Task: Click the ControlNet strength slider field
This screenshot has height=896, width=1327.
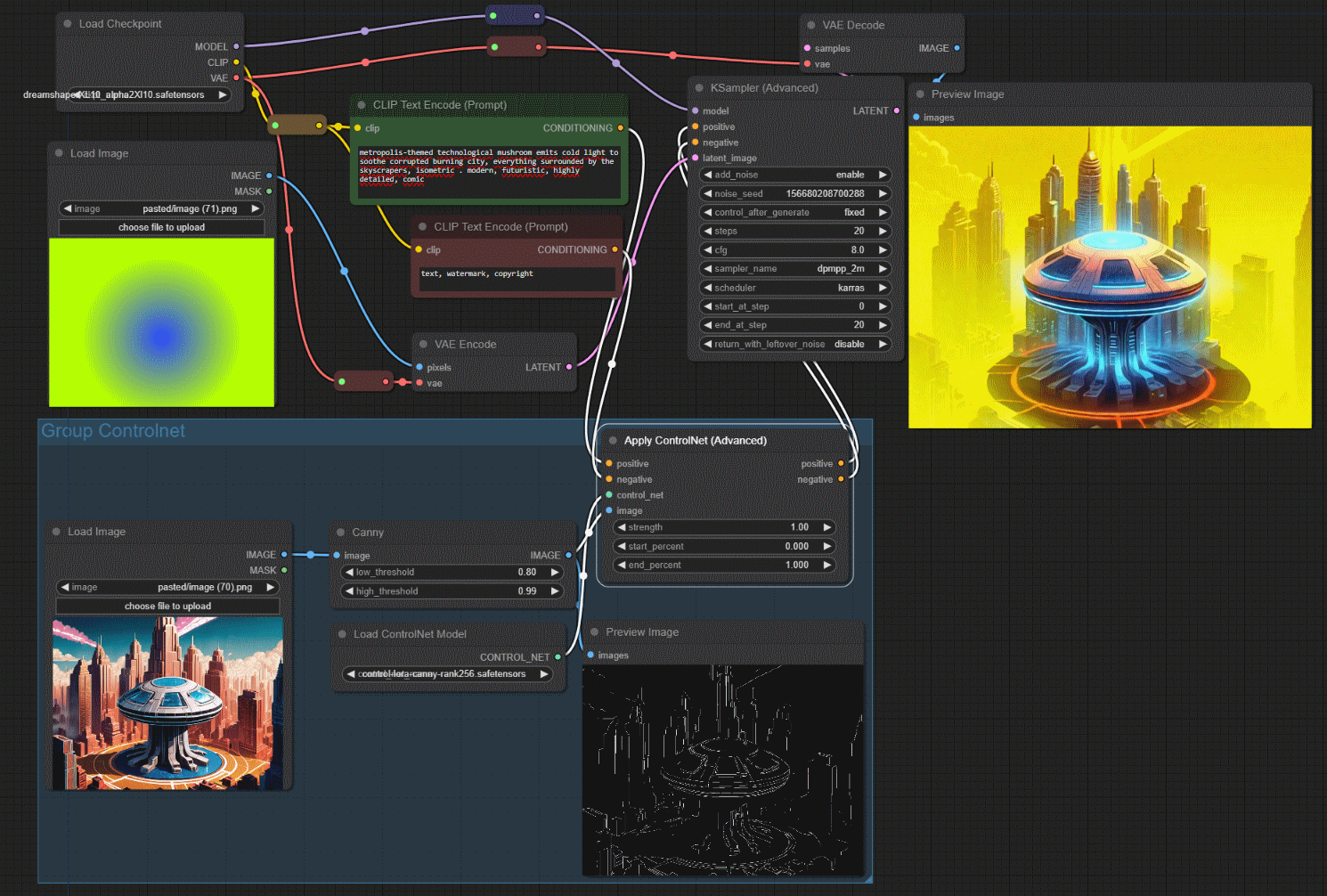Action: (x=724, y=527)
